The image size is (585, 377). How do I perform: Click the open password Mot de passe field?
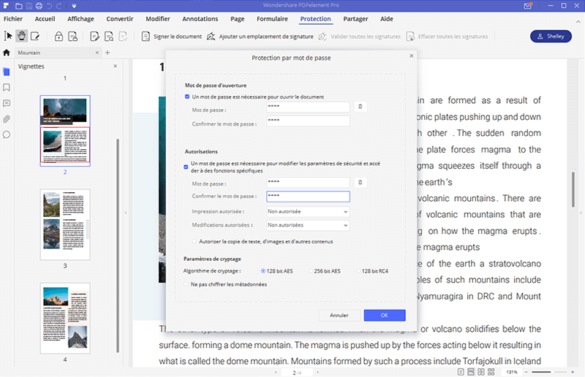[308, 107]
